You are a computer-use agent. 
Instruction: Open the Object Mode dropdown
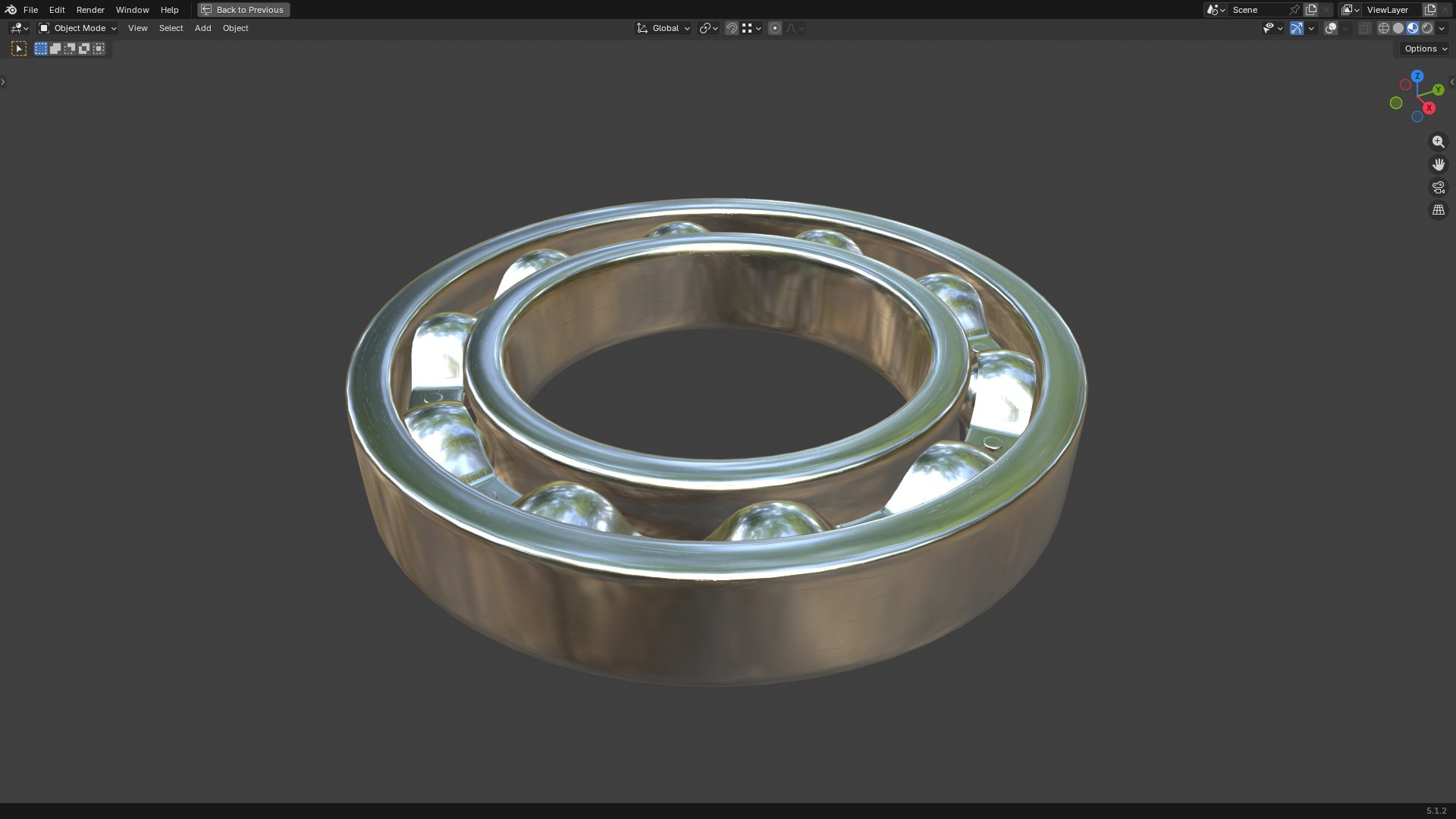77,28
